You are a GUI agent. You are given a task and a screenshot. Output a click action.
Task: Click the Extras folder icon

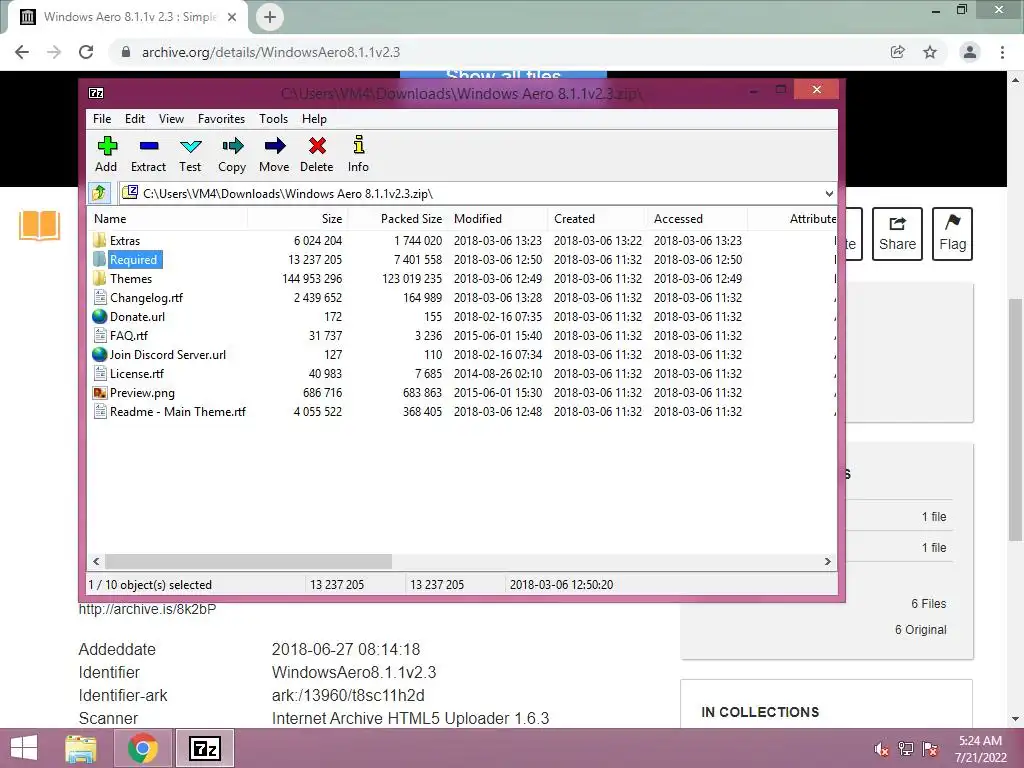[x=100, y=240]
